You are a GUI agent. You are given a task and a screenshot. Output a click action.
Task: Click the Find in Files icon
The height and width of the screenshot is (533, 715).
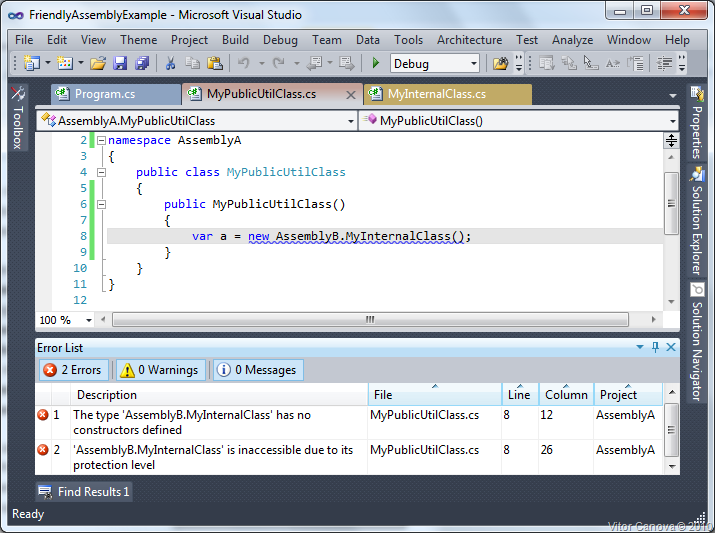click(x=500, y=63)
